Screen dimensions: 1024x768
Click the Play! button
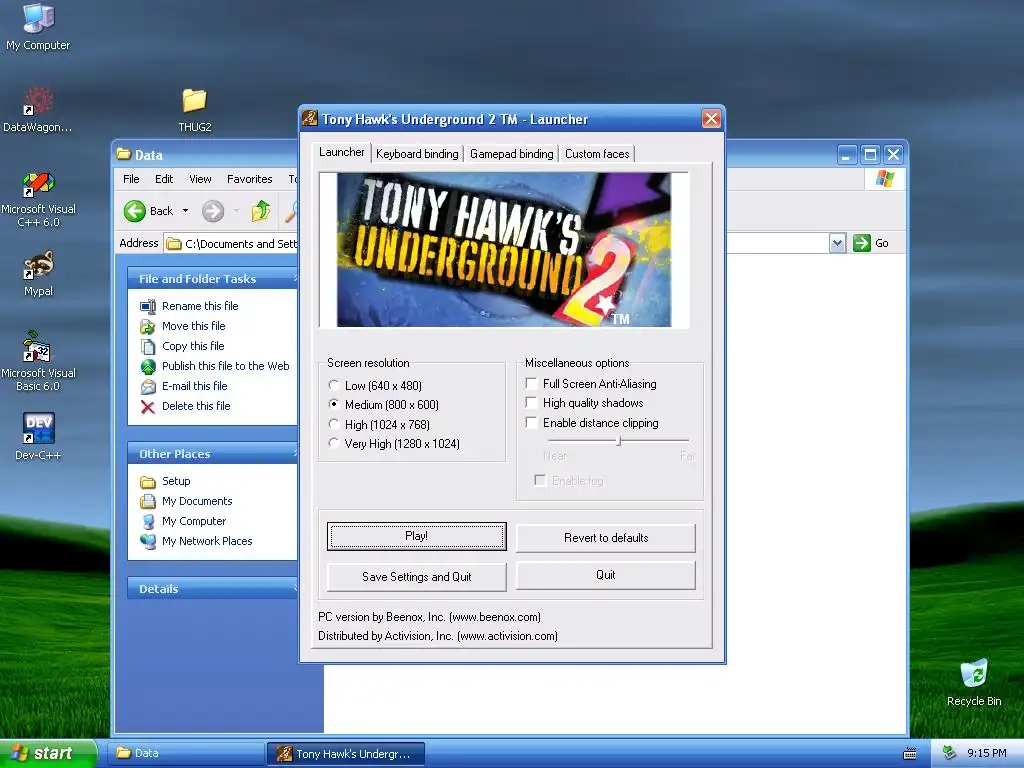pos(417,536)
